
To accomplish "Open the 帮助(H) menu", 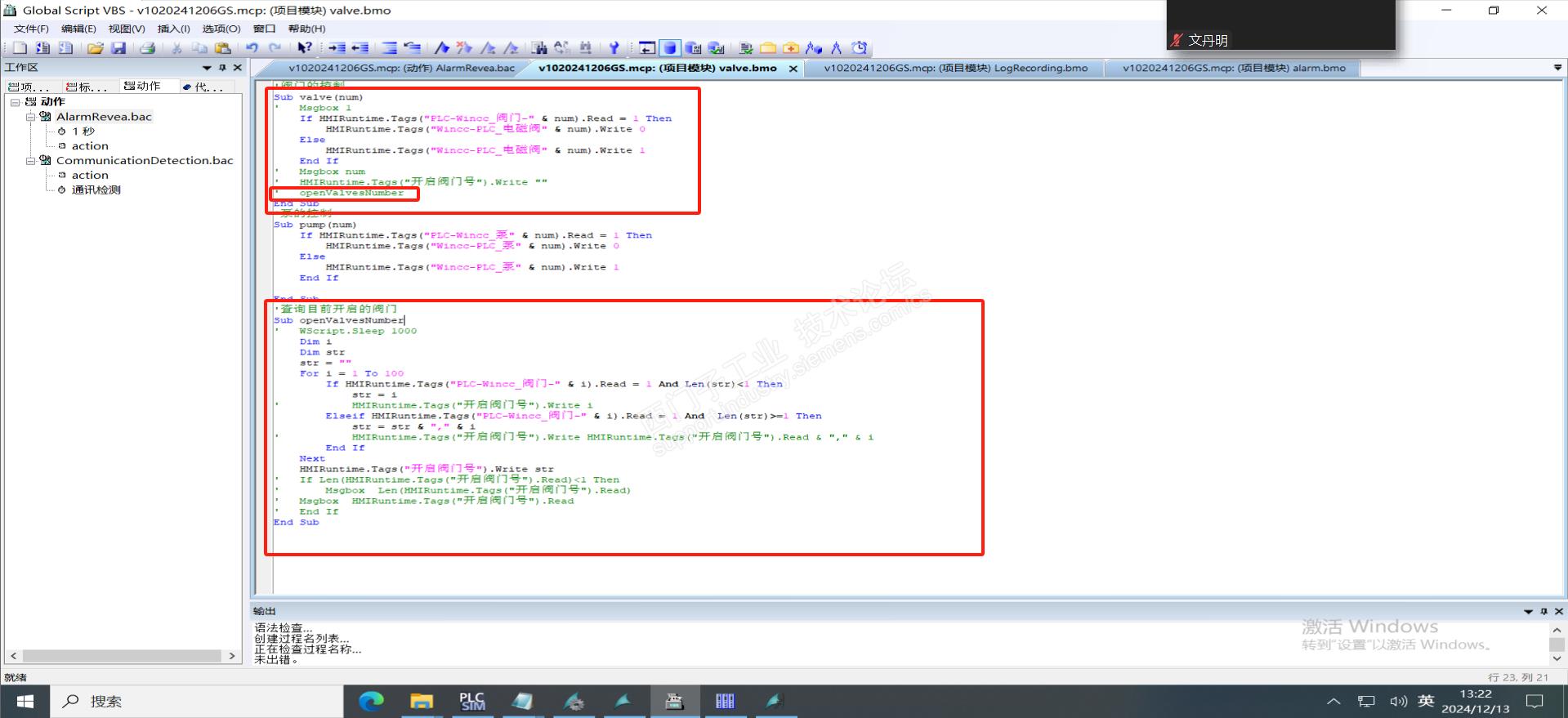I will (306, 29).
